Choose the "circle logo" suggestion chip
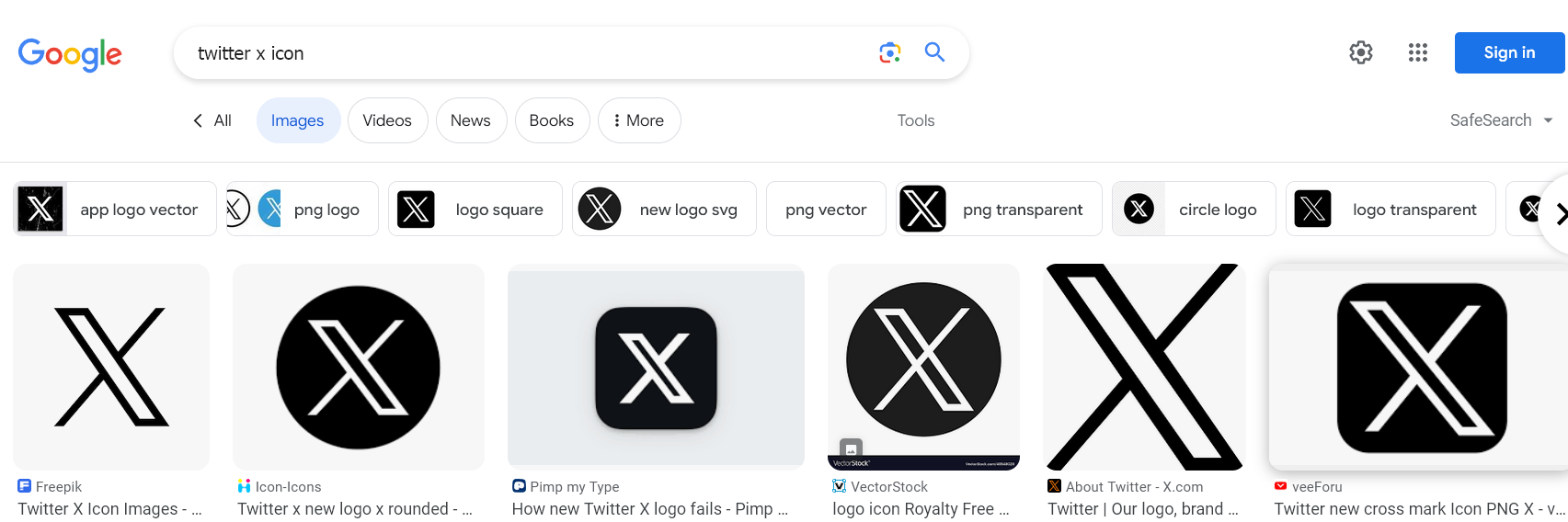The height and width of the screenshot is (522, 1568). (x=1194, y=210)
